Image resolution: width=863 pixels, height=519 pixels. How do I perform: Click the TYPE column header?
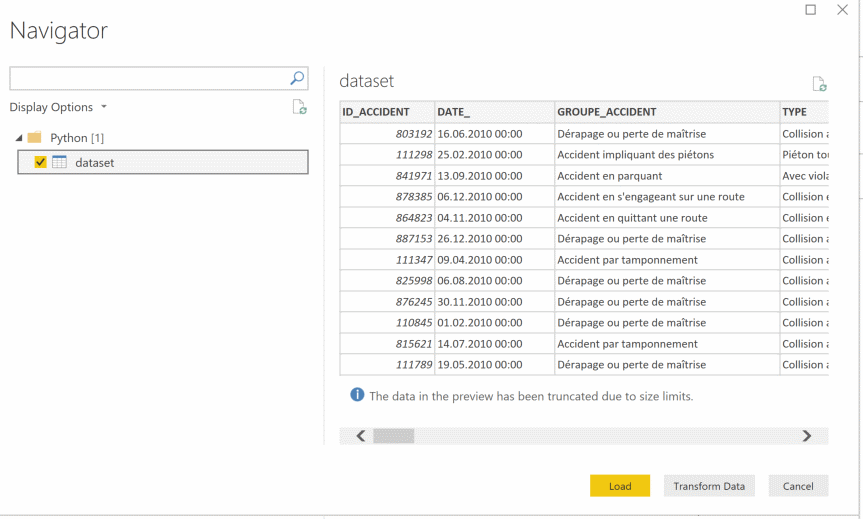(x=804, y=112)
